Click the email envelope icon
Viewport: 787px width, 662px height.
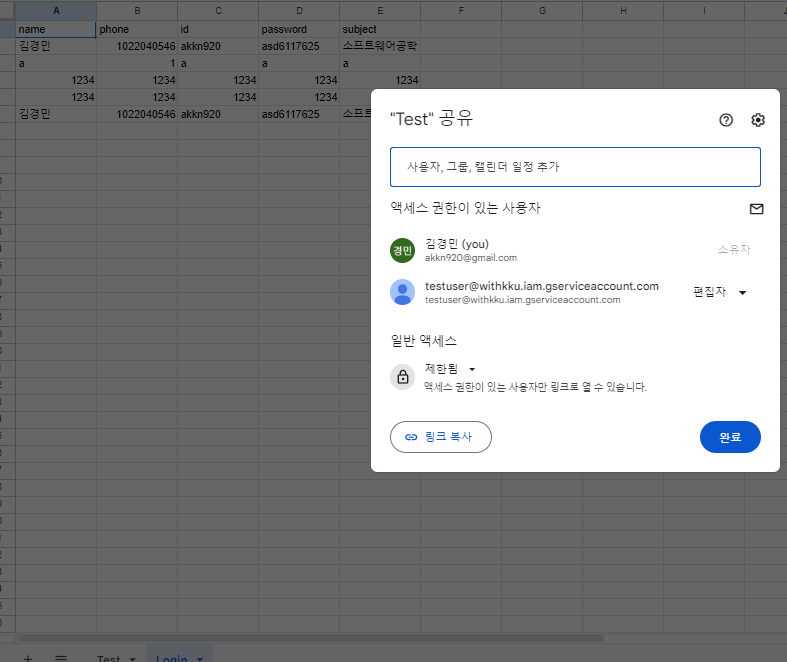(756, 209)
